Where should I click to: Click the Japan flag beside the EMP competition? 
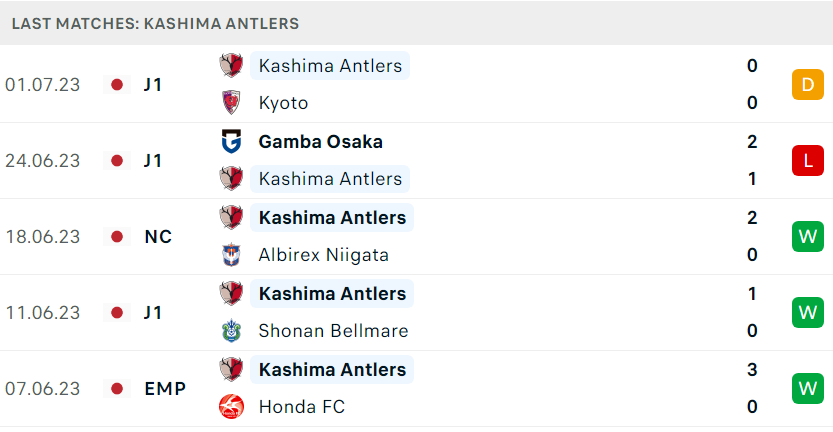coord(117,388)
